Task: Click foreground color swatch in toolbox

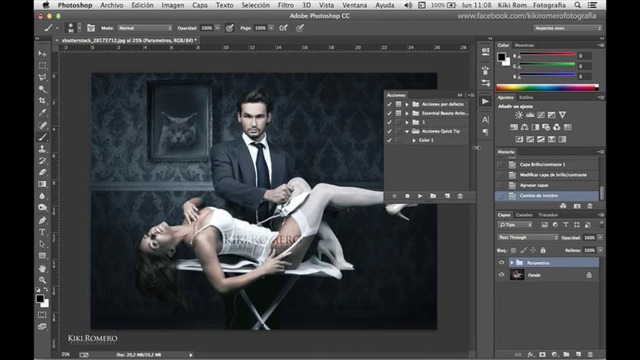Action: [40, 299]
